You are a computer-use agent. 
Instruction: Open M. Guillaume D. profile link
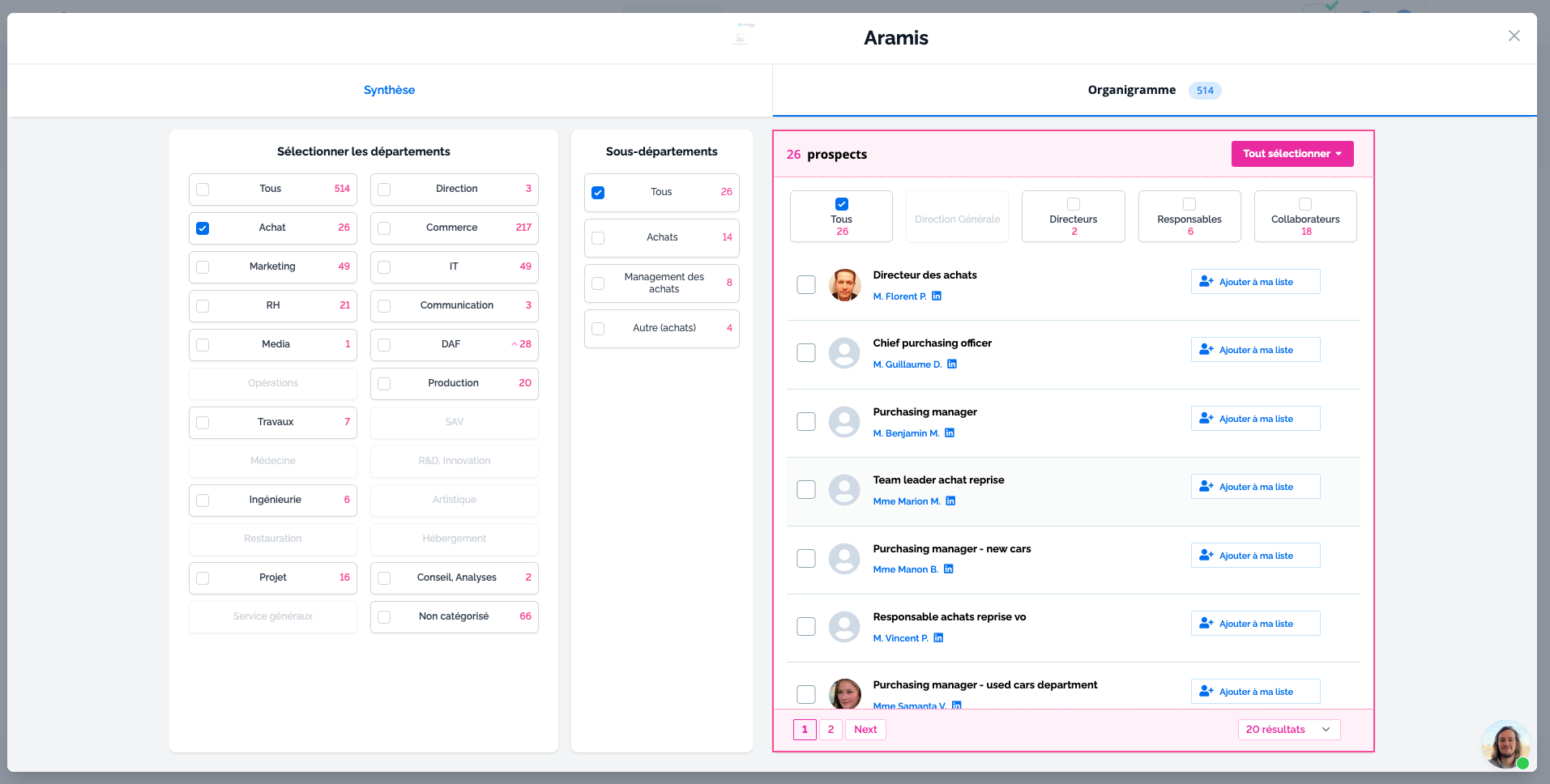907,364
